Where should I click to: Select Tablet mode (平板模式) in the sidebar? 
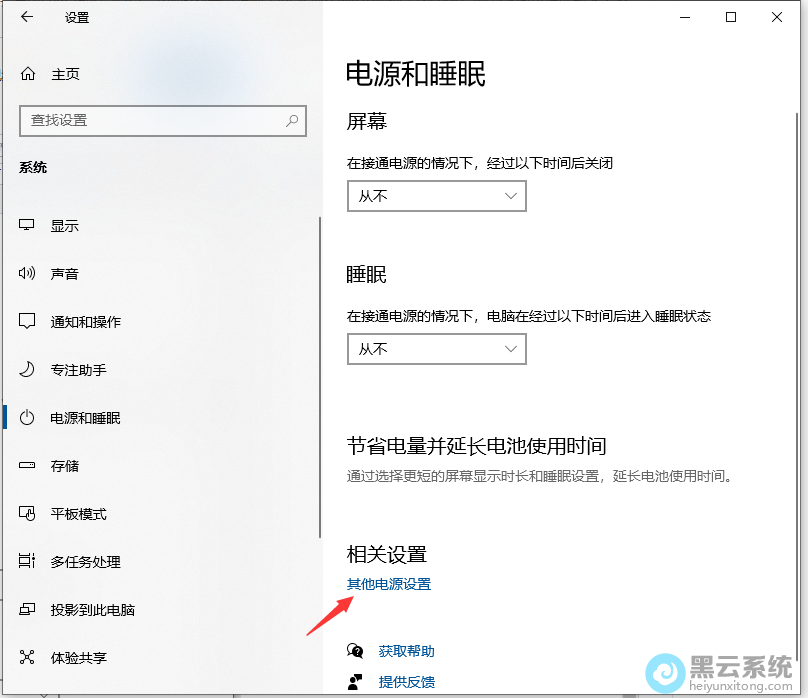tap(78, 514)
